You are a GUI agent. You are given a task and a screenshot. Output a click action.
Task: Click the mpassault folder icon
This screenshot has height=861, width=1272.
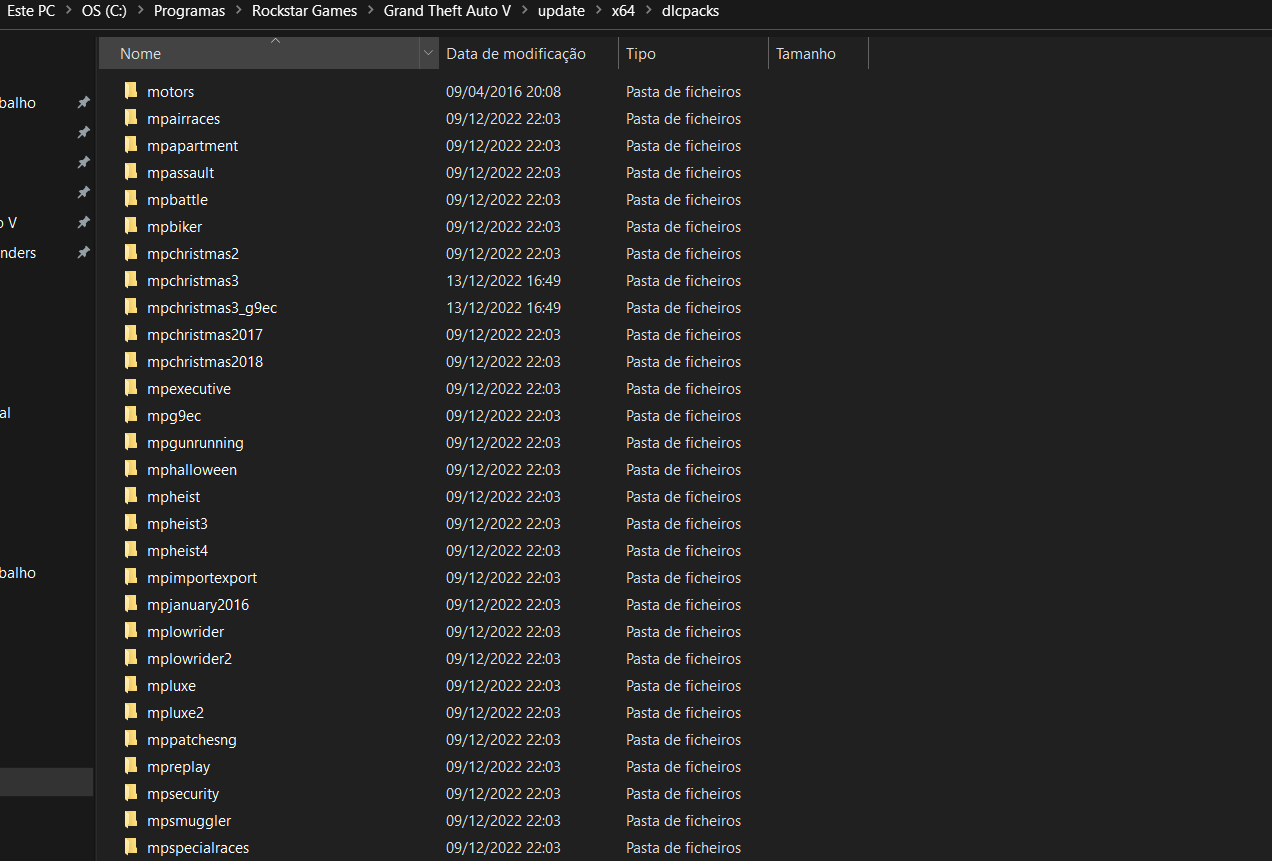click(x=130, y=172)
